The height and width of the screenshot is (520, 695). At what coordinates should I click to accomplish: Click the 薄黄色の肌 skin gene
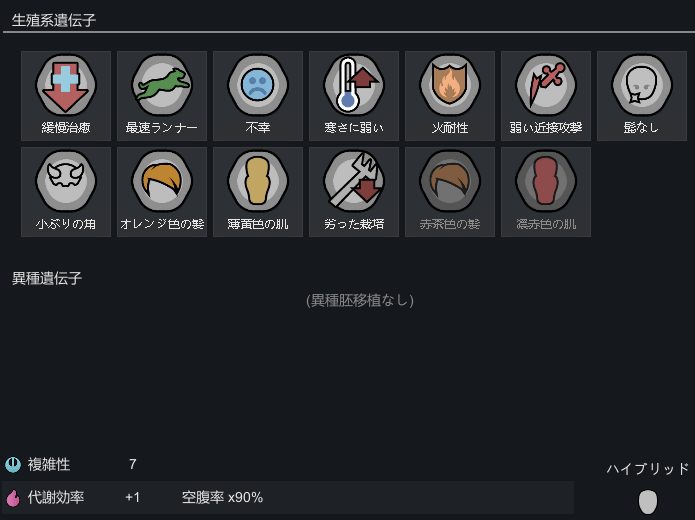[x=258, y=192]
